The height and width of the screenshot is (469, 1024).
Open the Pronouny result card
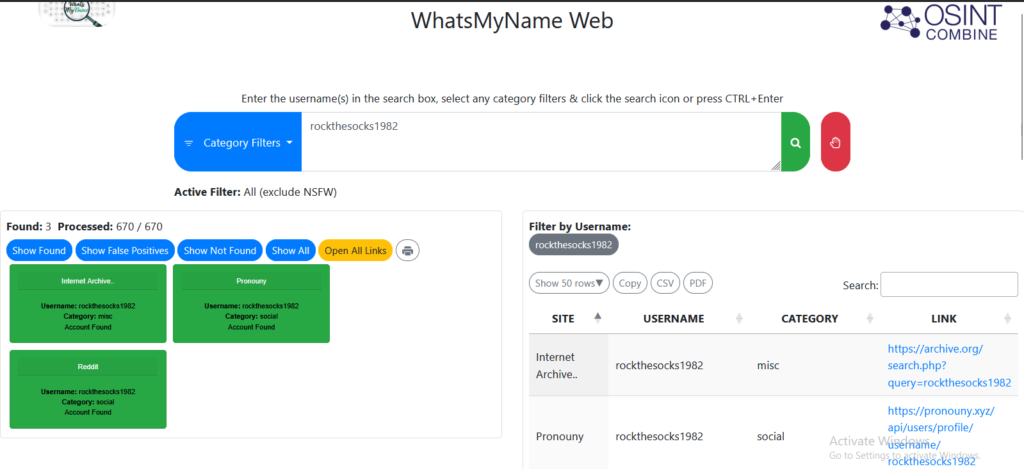[251, 303]
